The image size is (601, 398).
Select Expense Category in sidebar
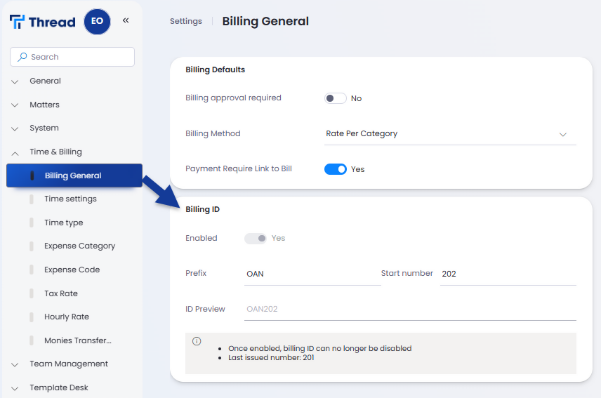[x=80, y=246]
